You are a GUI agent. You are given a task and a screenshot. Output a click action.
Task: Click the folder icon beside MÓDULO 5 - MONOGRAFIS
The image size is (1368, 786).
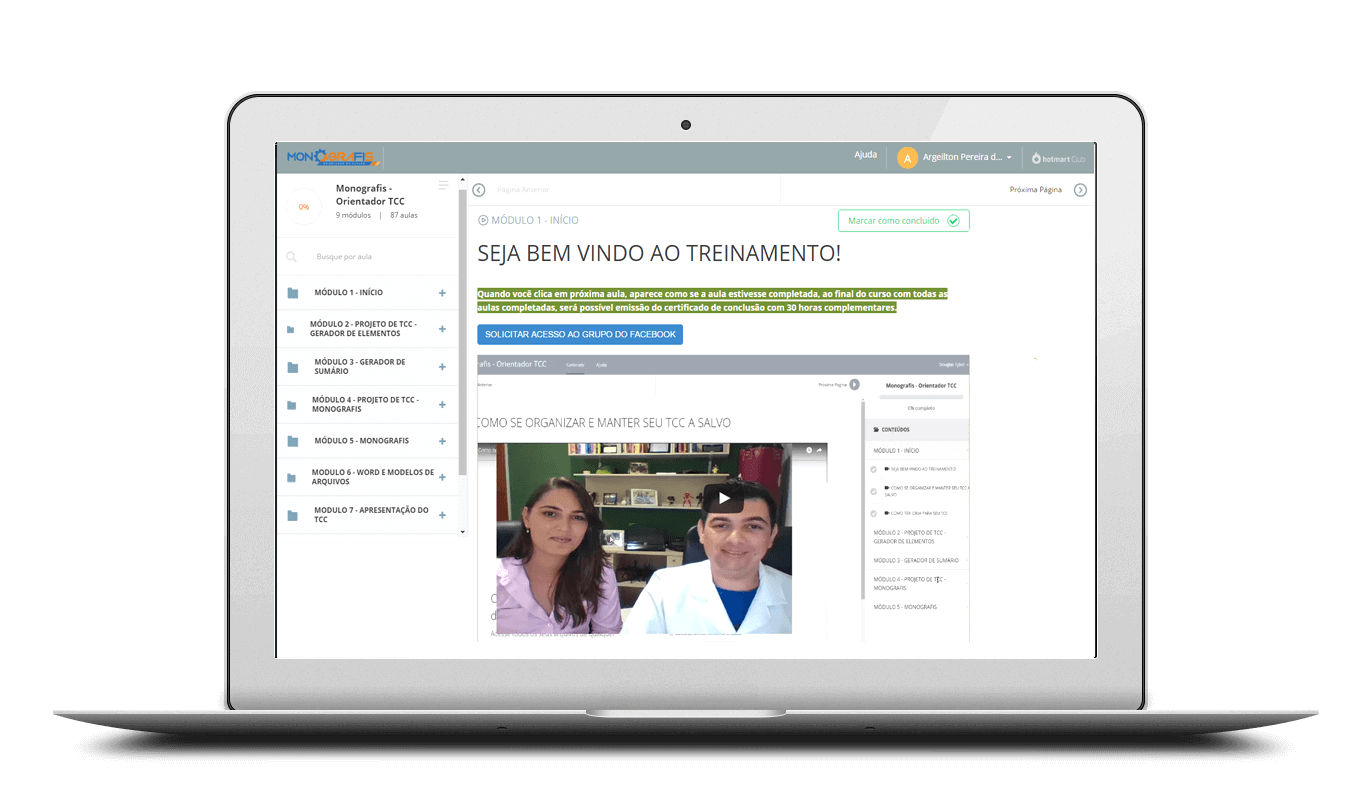(293, 441)
